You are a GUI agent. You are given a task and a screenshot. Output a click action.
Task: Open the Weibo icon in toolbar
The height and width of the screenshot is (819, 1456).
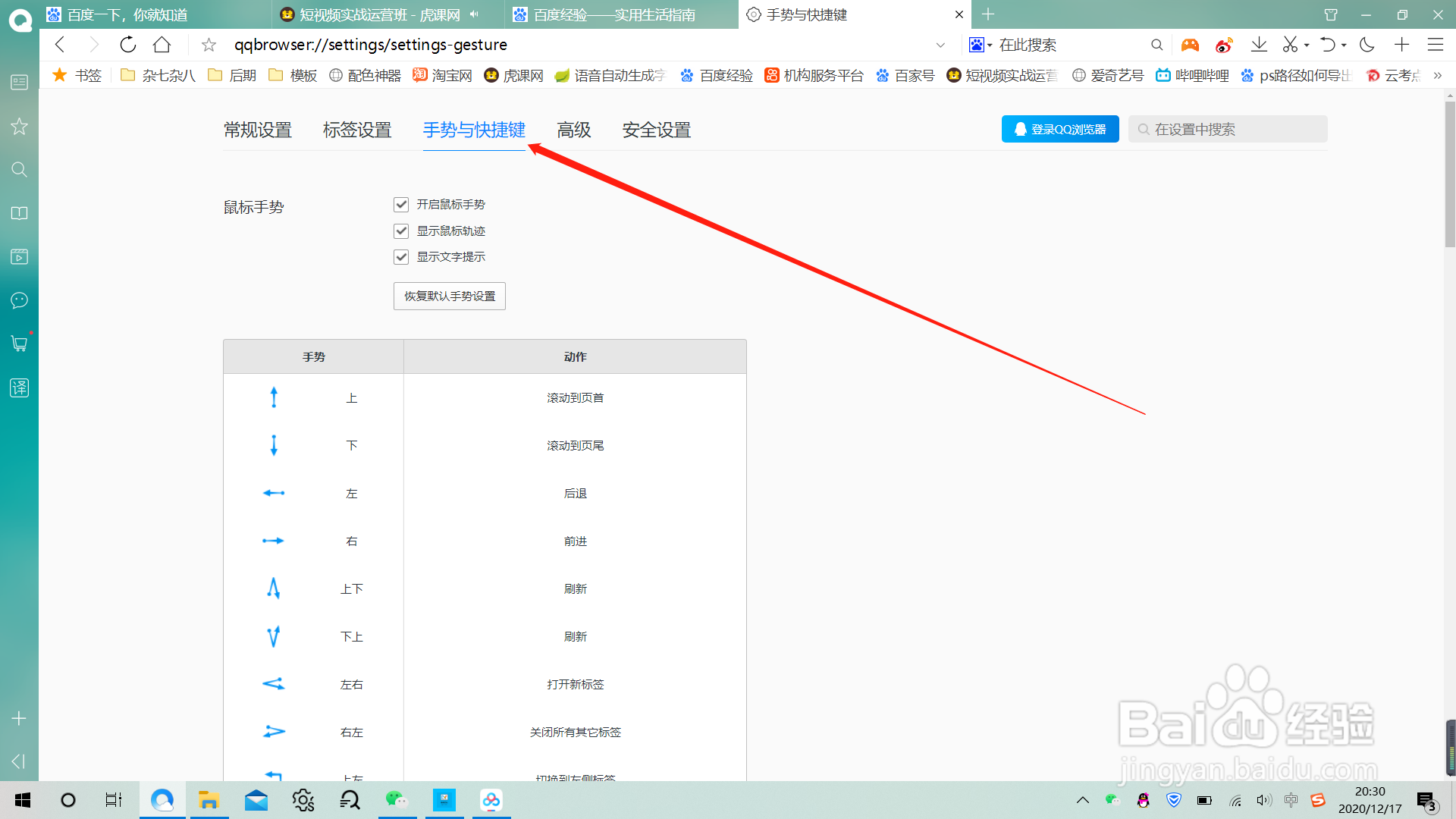coord(1224,45)
